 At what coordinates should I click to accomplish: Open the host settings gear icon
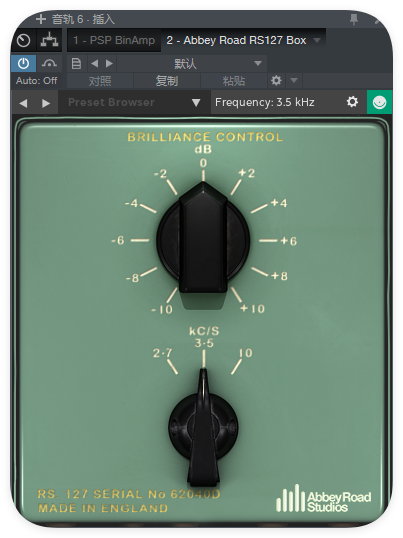coord(276,81)
